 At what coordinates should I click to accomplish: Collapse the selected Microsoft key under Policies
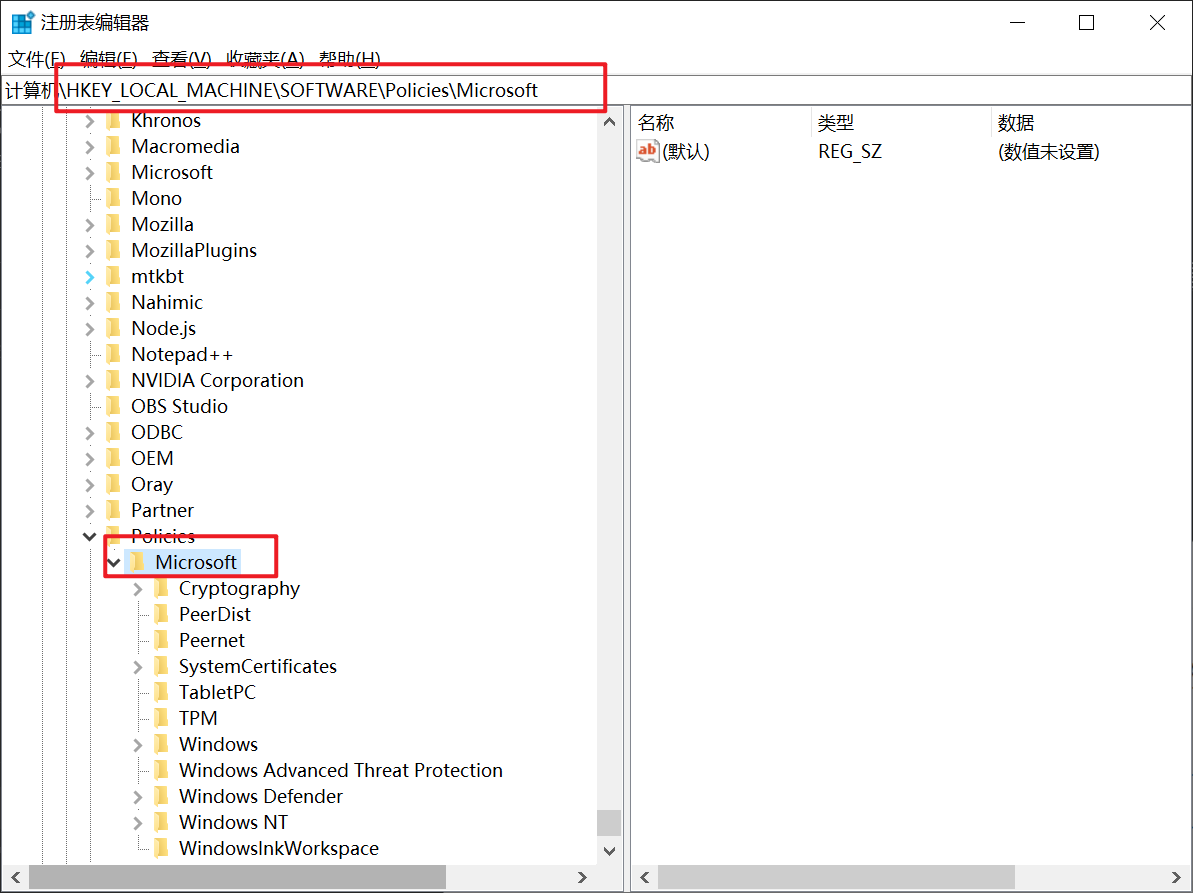(114, 563)
